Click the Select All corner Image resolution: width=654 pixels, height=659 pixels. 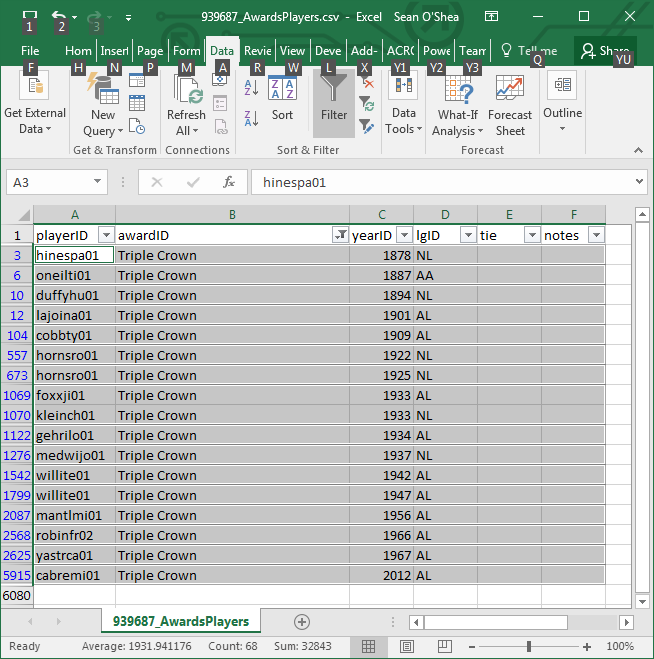click(23, 215)
